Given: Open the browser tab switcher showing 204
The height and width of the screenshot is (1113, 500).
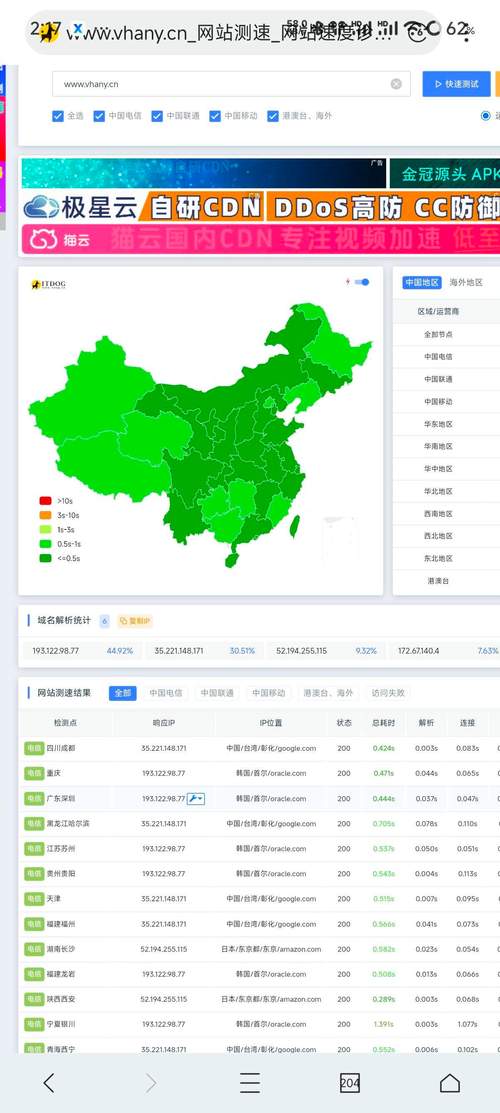Looking at the screenshot, I should [x=349, y=1082].
